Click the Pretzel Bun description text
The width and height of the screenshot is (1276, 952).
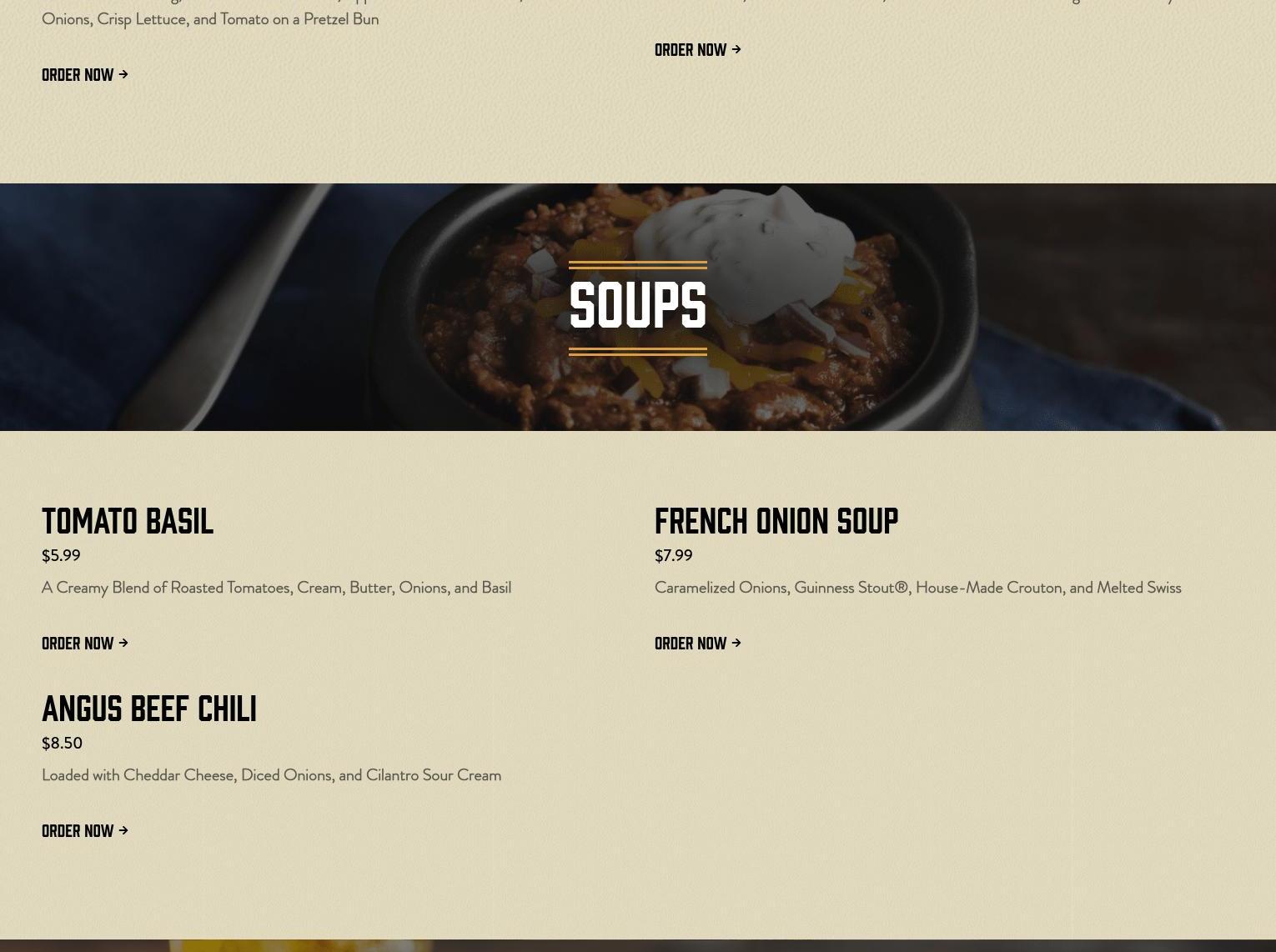coord(210,18)
